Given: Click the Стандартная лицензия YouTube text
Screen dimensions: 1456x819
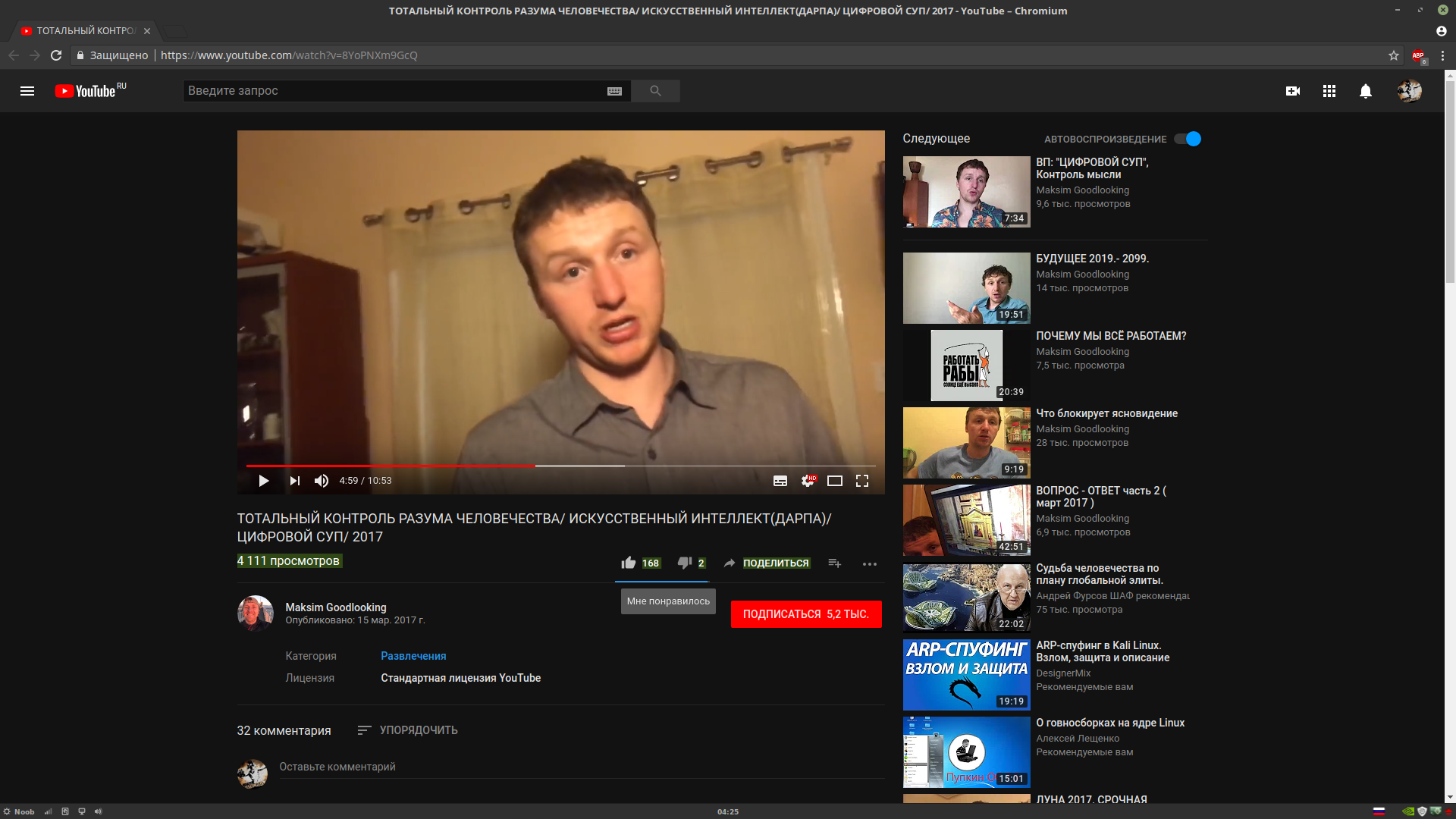Looking at the screenshot, I should 460,678.
